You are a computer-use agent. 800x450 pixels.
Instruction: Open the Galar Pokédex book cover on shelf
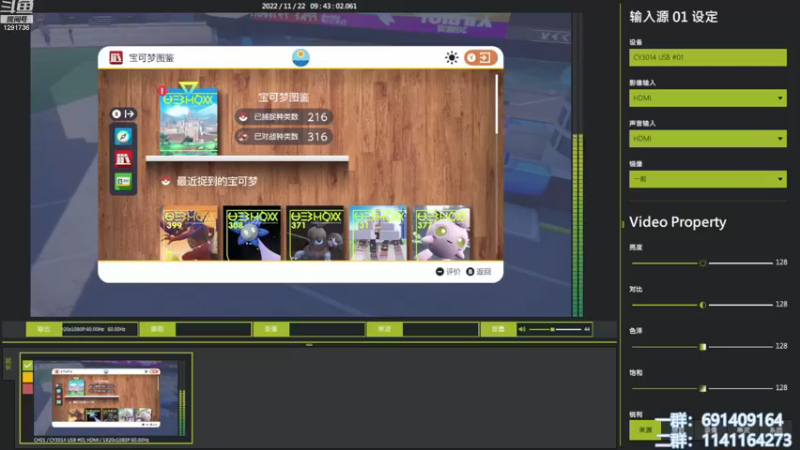coord(189,122)
